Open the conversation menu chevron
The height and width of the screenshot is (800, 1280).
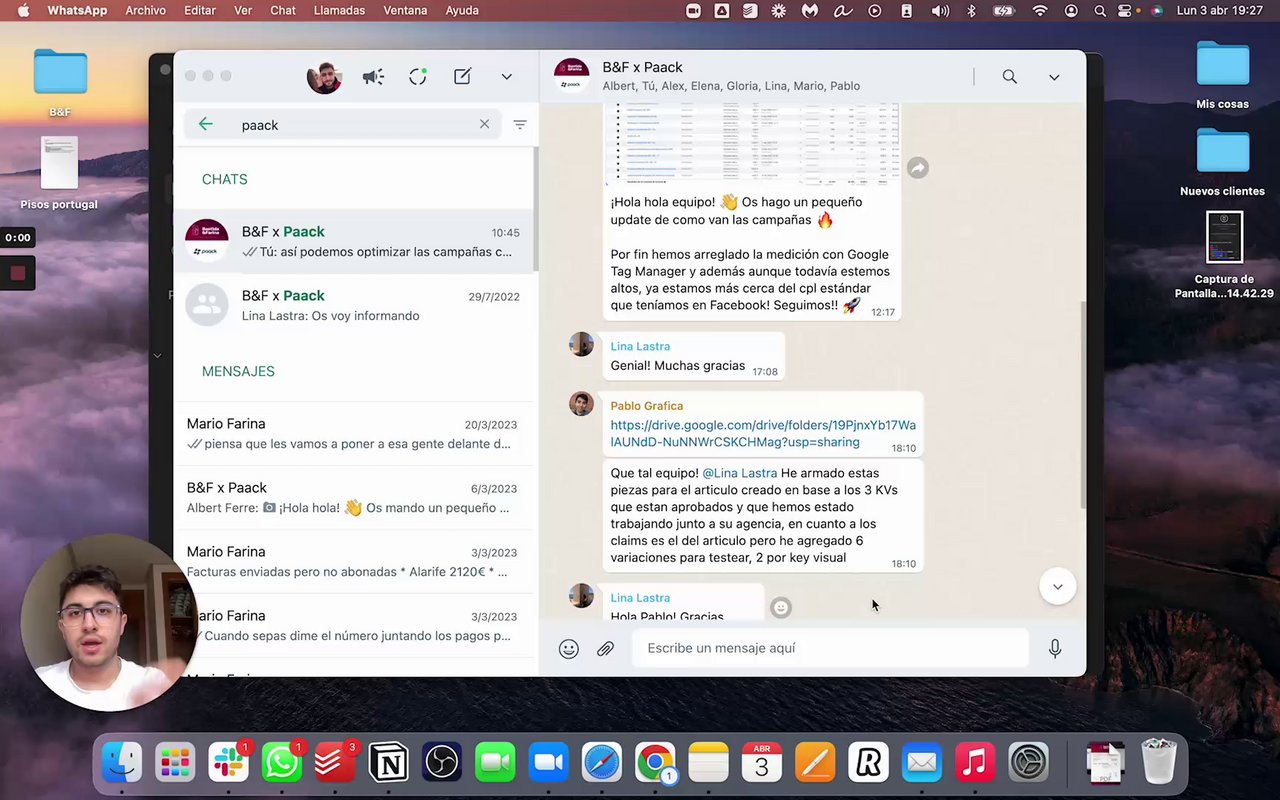tap(1054, 77)
